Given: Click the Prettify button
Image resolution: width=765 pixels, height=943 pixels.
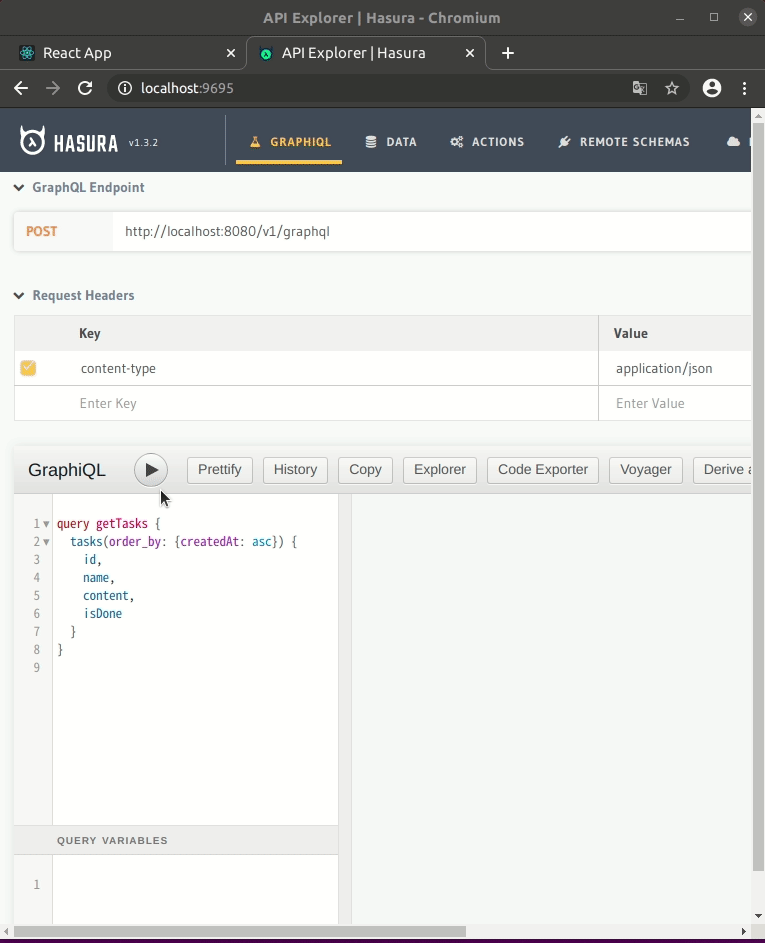Looking at the screenshot, I should point(219,469).
